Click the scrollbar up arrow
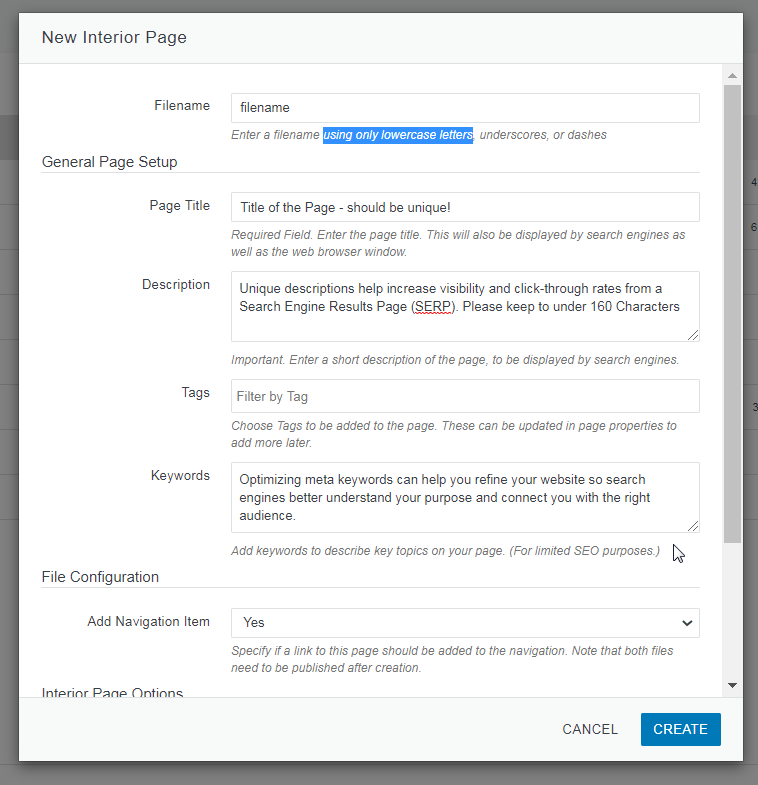 [732, 76]
